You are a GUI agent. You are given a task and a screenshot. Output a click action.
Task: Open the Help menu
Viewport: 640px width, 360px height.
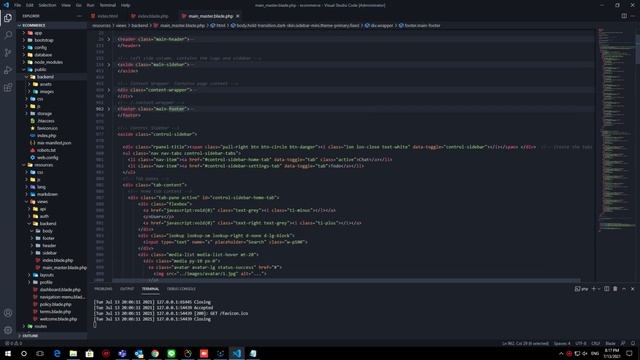tap(126, 5)
